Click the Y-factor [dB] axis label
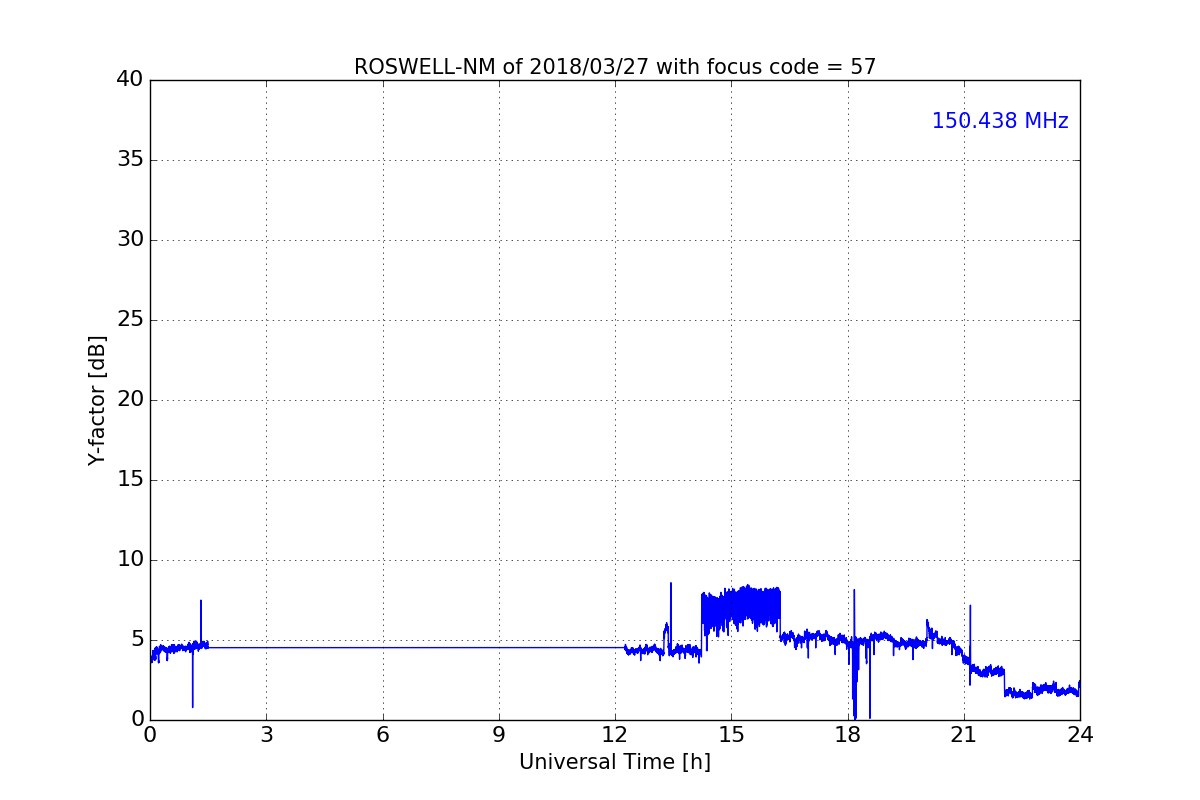 tap(97, 400)
